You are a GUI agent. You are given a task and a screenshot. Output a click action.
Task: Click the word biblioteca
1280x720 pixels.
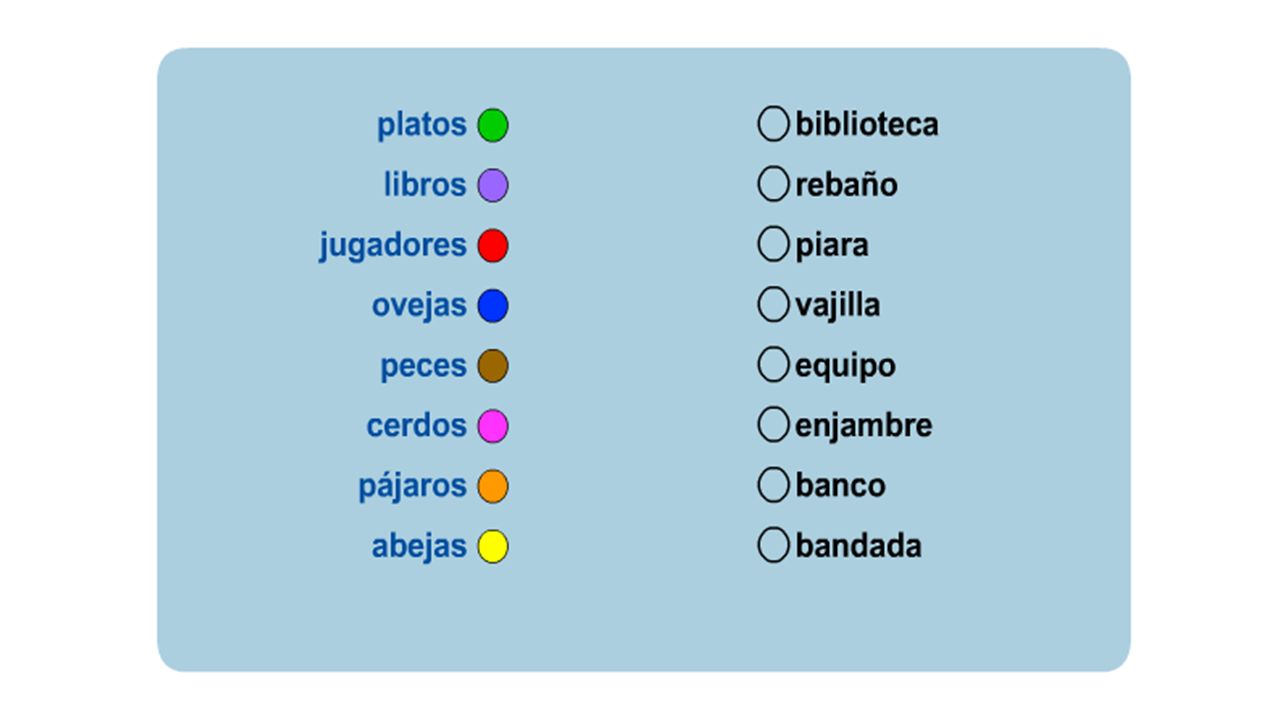tap(867, 125)
